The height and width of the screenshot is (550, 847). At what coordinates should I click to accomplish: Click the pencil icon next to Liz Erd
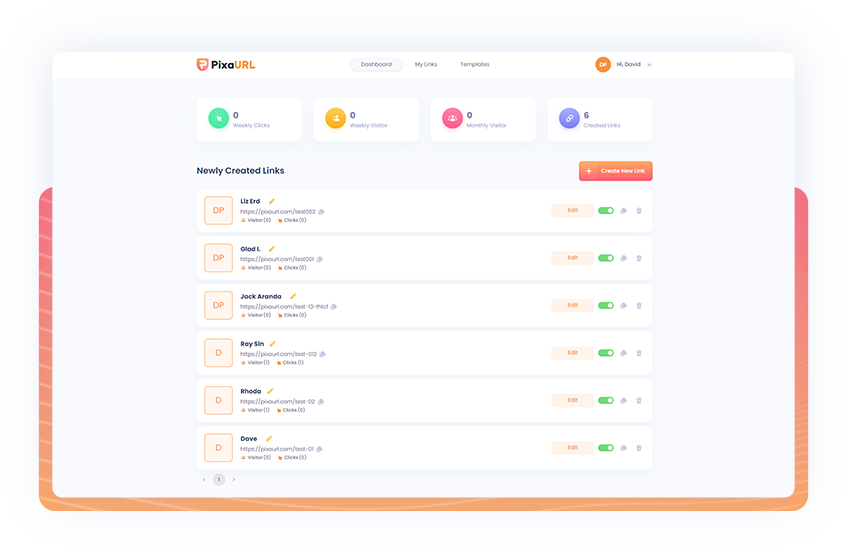[x=272, y=201]
